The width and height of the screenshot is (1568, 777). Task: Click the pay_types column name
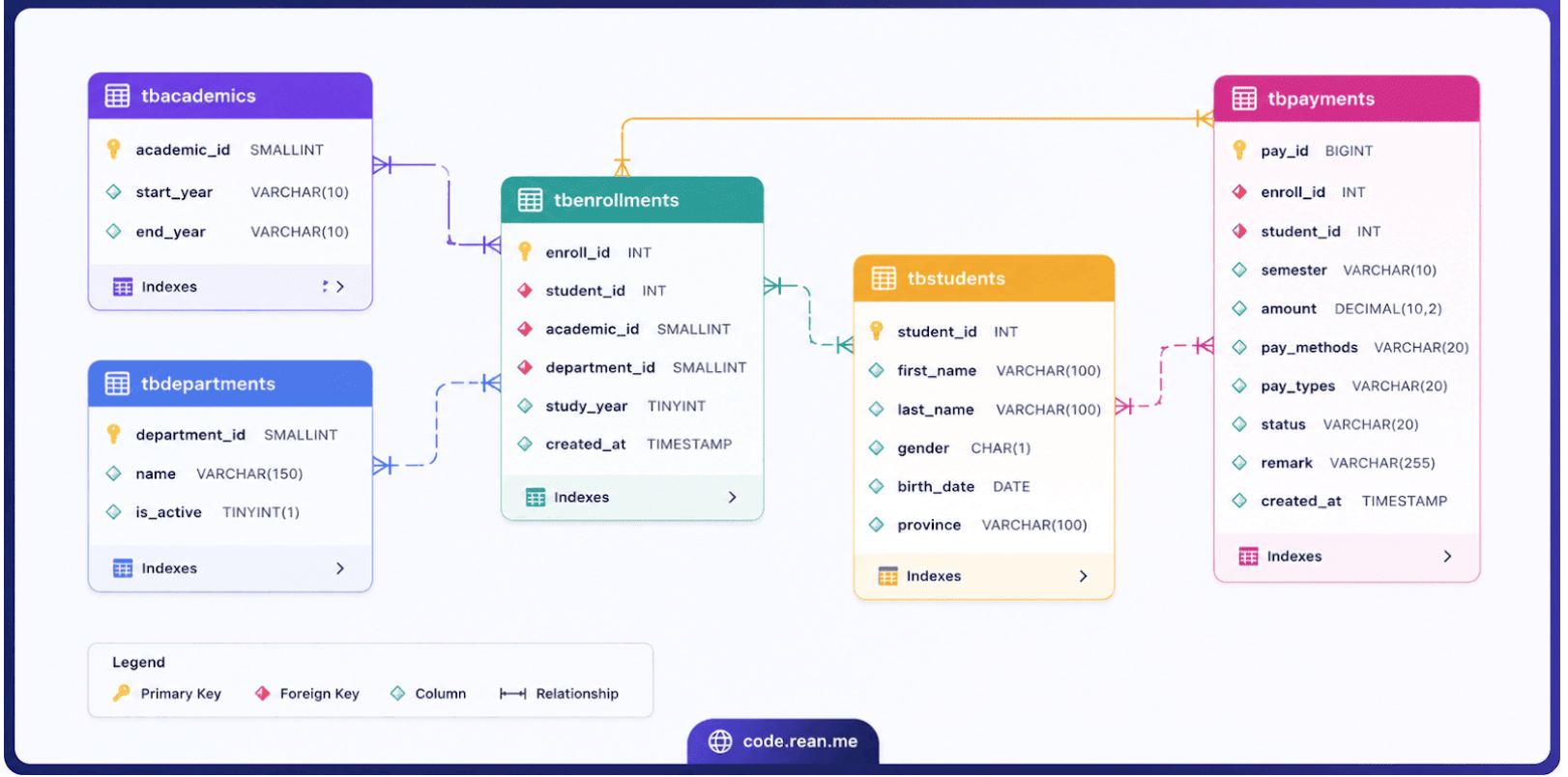[1297, 386]
